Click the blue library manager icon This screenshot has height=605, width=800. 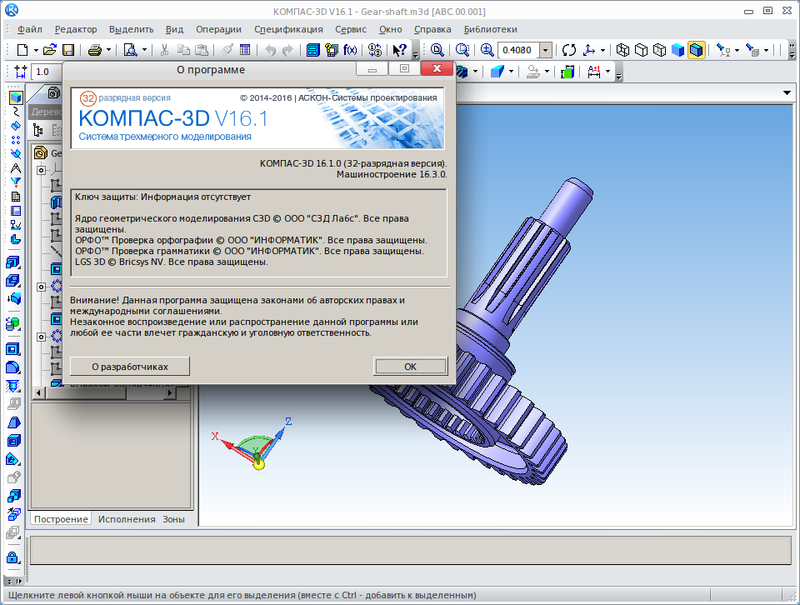(313, 50)
